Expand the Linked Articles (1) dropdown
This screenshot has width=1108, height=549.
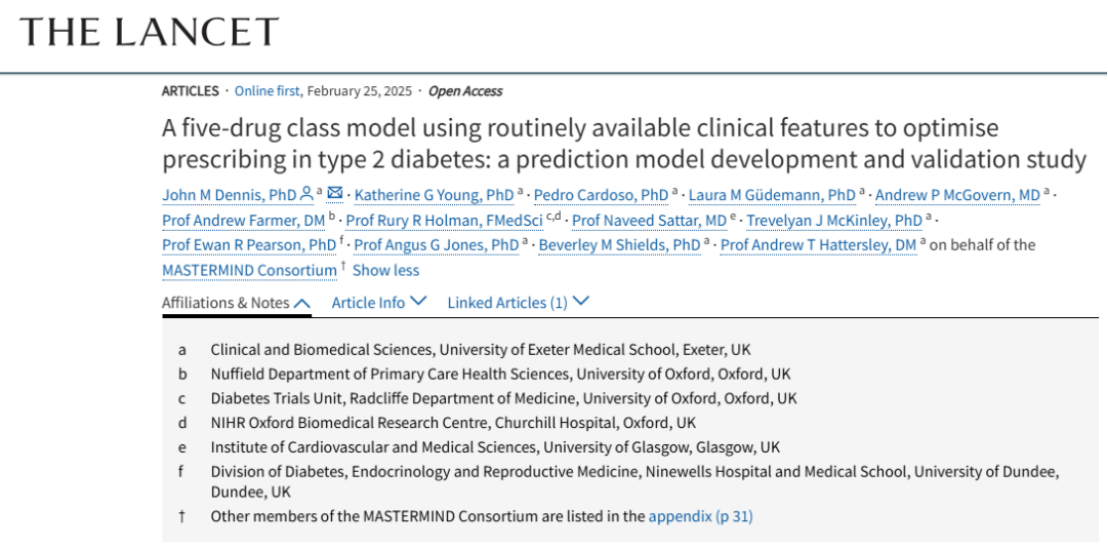click(518, 302)
